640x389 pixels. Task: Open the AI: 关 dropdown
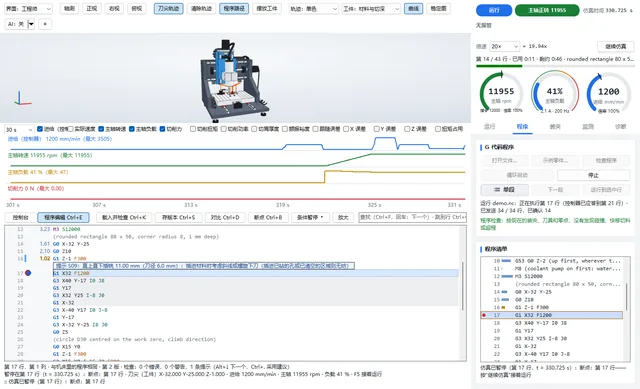click(20, 24)
